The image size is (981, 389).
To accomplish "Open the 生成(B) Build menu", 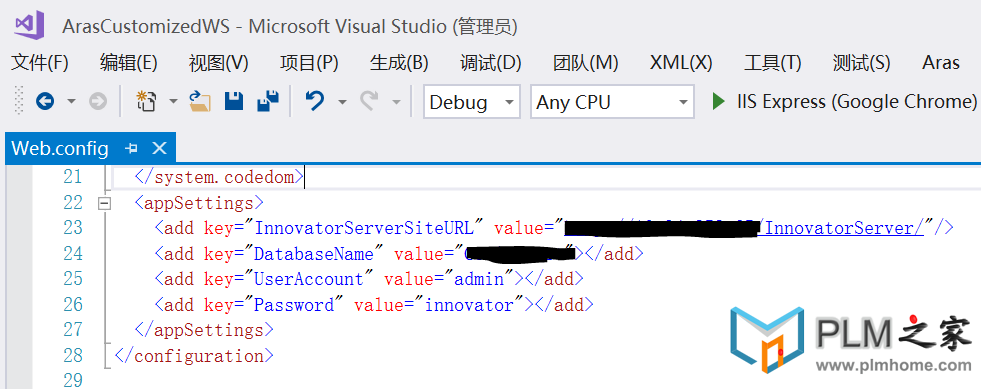I will (x=399, y=63).
